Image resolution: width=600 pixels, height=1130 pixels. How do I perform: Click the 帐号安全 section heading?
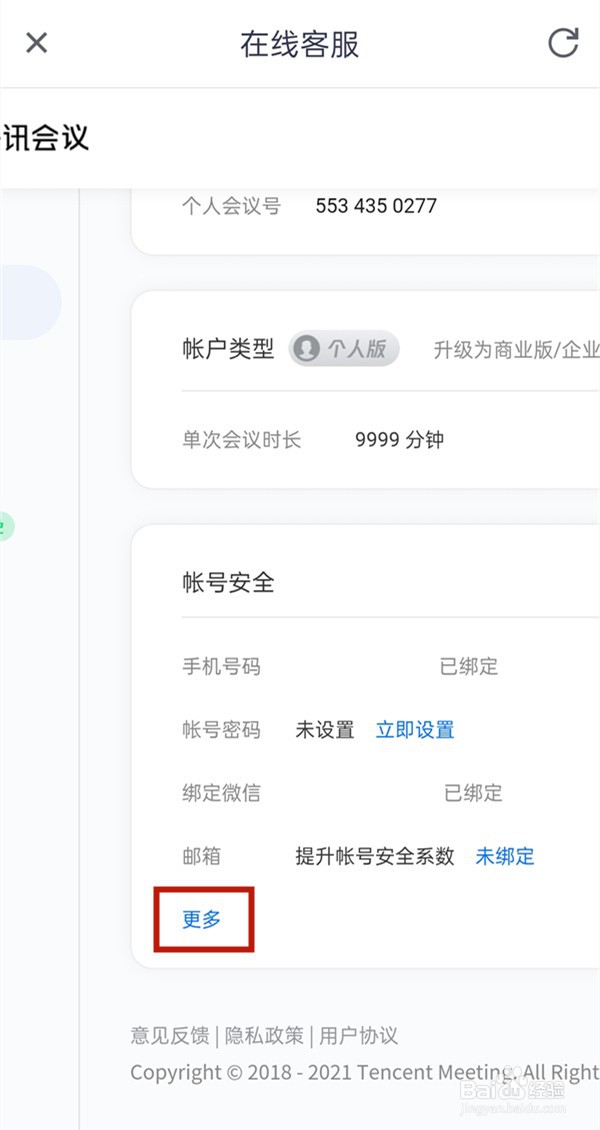click(x=228, y=582)
